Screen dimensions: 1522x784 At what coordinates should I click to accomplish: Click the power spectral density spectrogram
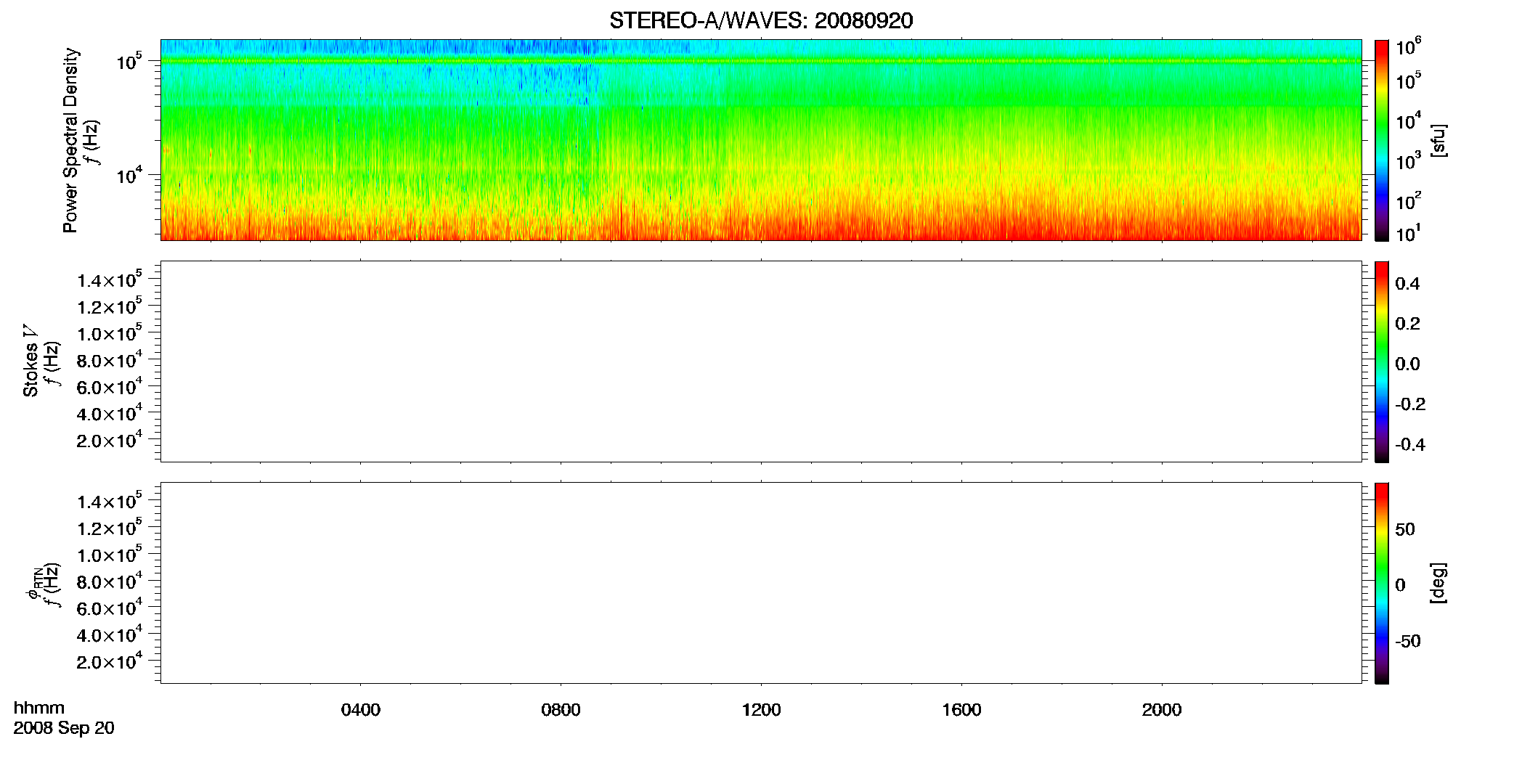[x=761, y=140]
